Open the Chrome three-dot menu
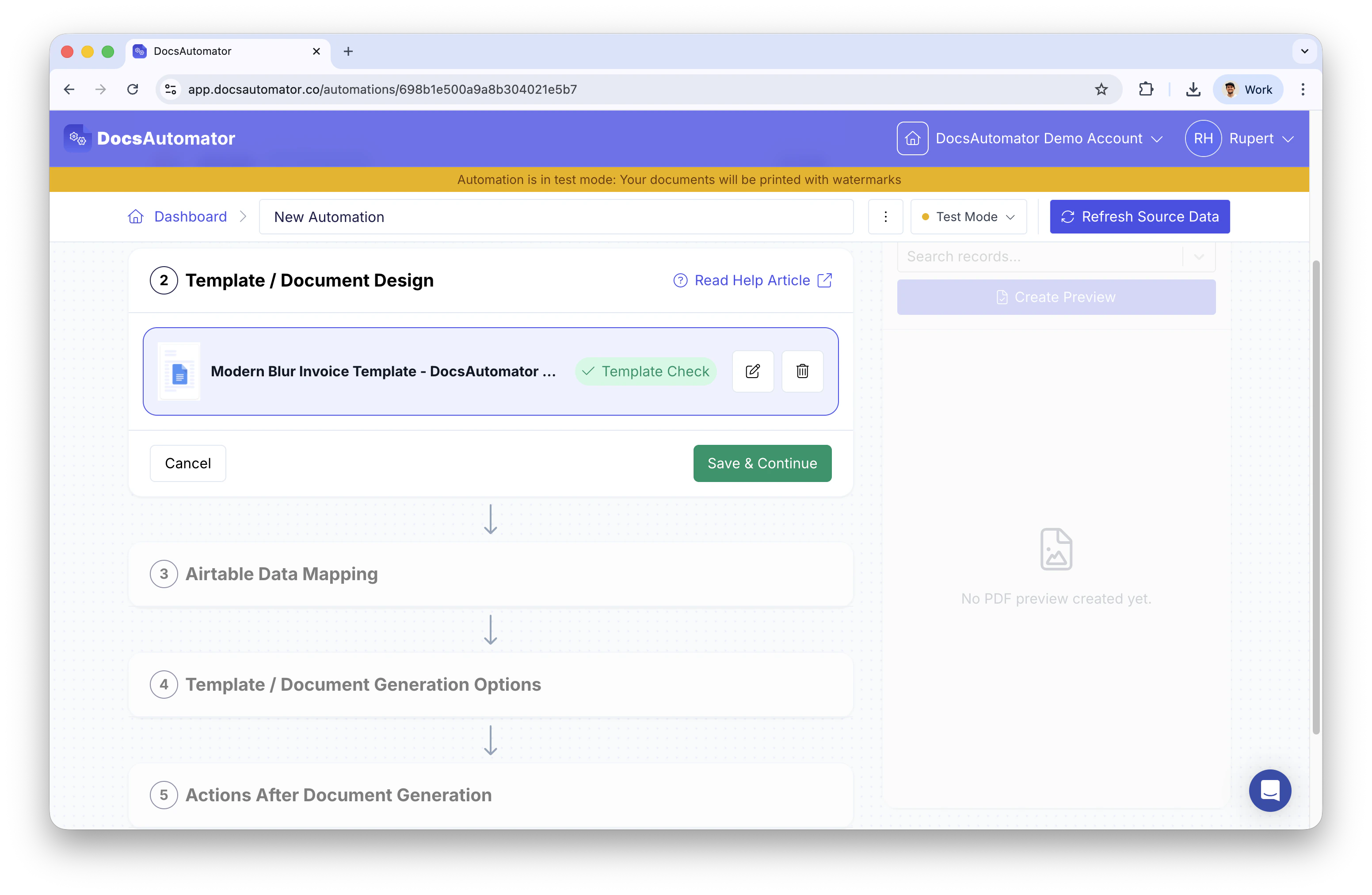 click(1303, 89)
